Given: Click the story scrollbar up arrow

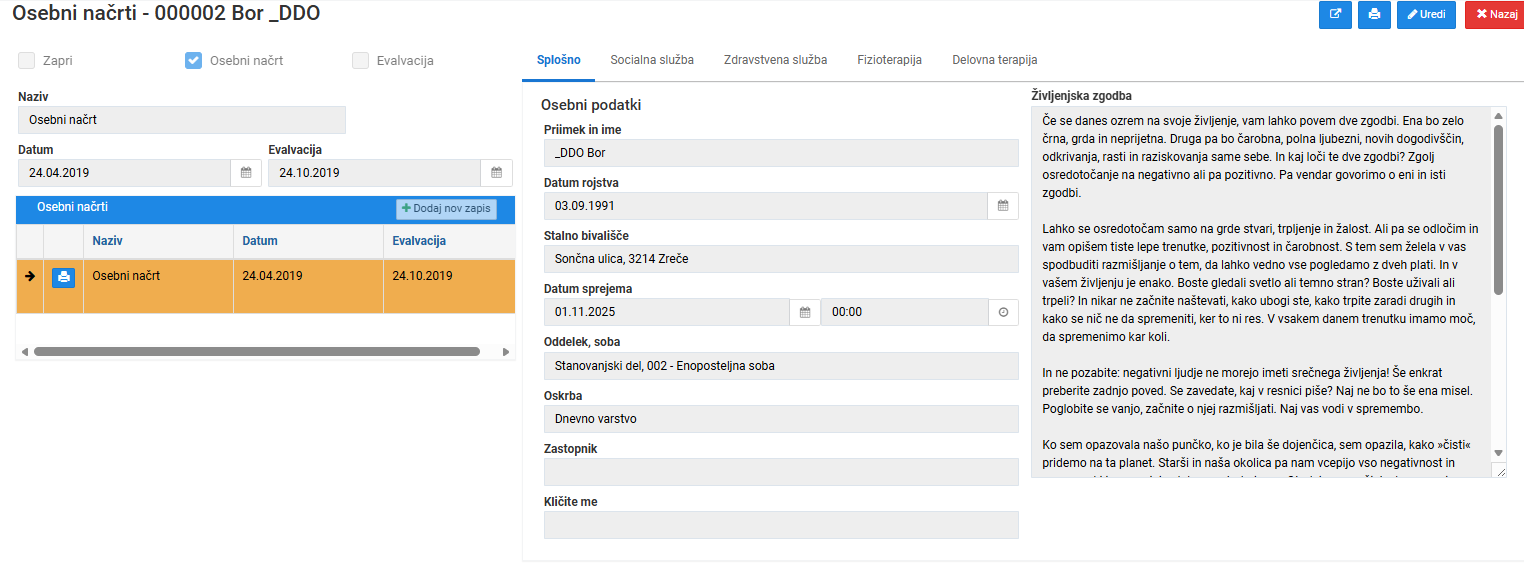Looking at the screenshot, I should click(x=1498, y=116).
